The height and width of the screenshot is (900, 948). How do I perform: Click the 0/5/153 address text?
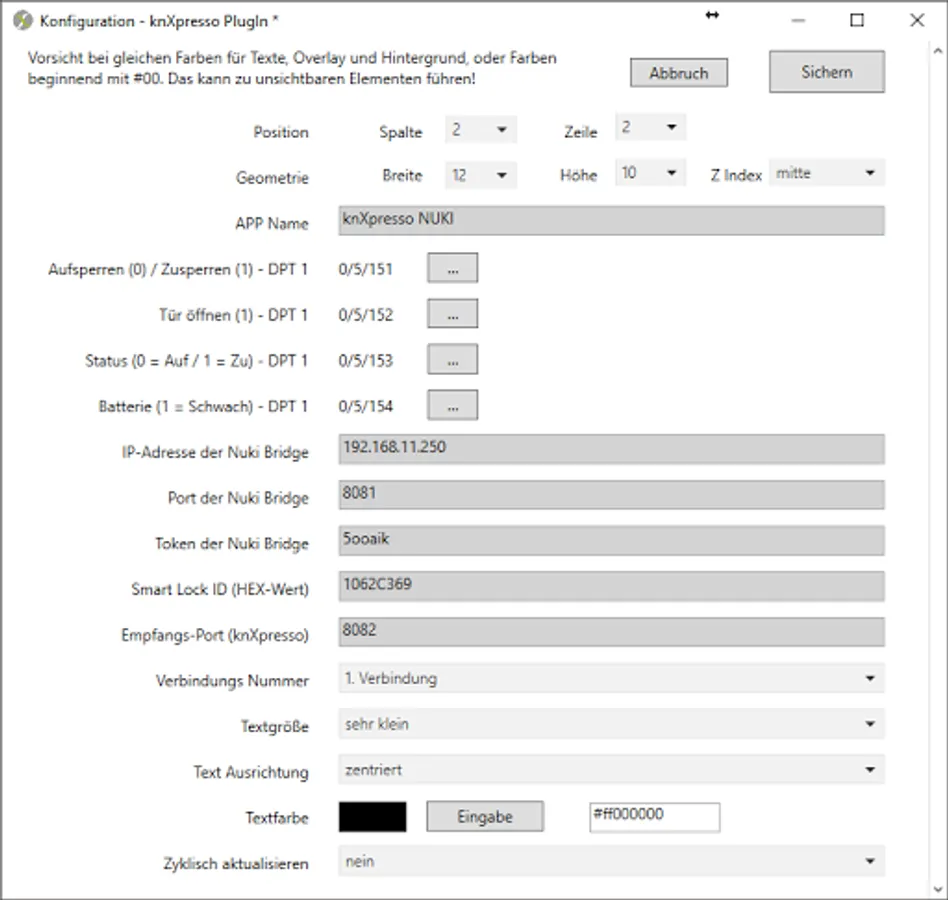click(x=365, y=361)
